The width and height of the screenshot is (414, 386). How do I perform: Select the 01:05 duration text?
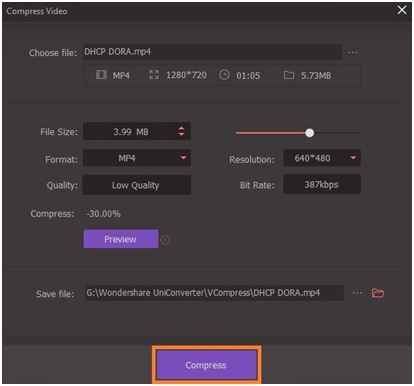[248, 76]
